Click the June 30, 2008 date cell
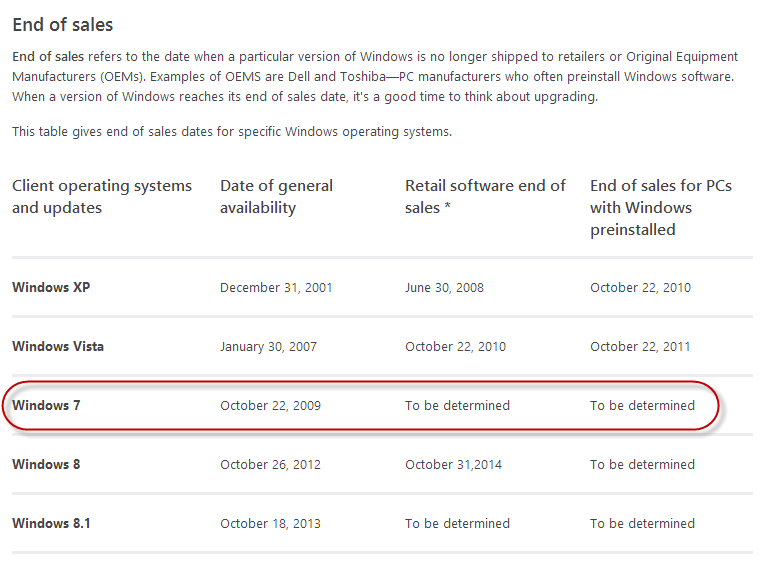This screenshot has width=772, height=574. coord(444,288)
